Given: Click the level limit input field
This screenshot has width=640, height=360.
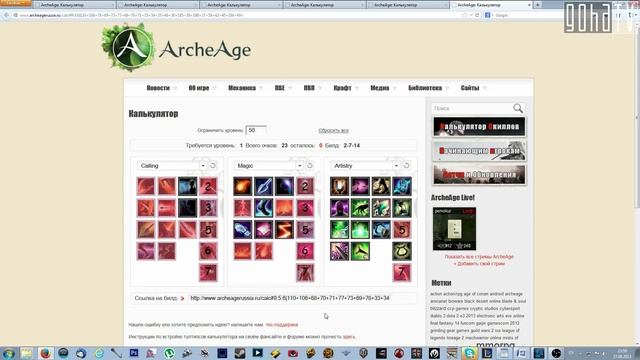Looking at the screenshot, I should coord(256,130).
